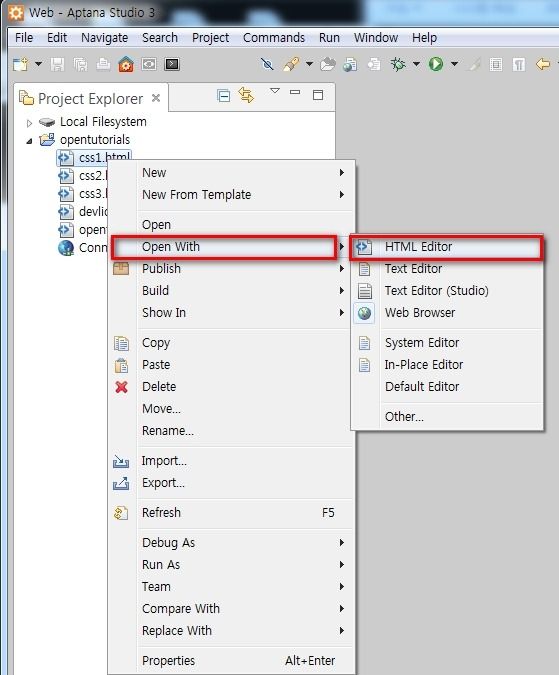Screen dimensions: 559x675
Task: Select In-Place Editor option
Action: [x=447, y=365]
